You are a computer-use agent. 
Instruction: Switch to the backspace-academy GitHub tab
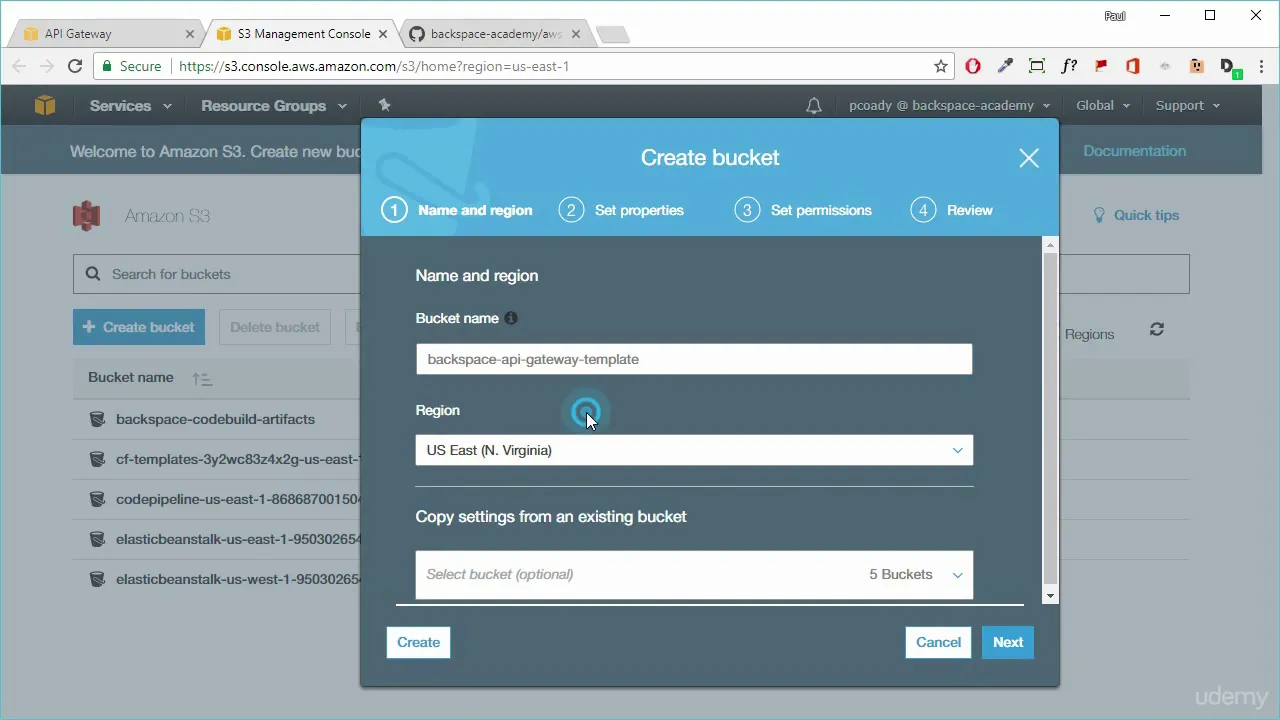click(495, 34)
